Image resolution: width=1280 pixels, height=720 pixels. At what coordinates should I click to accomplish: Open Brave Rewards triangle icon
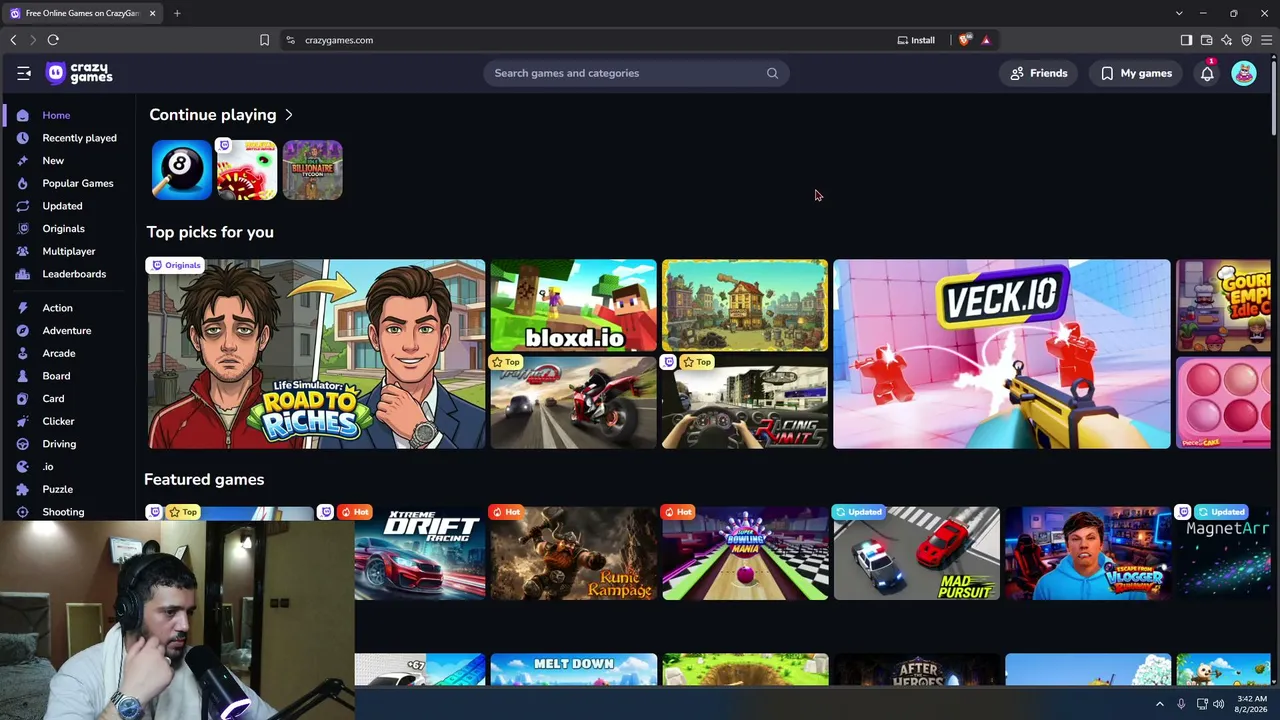pyautogui.click(x=986, y=40)
